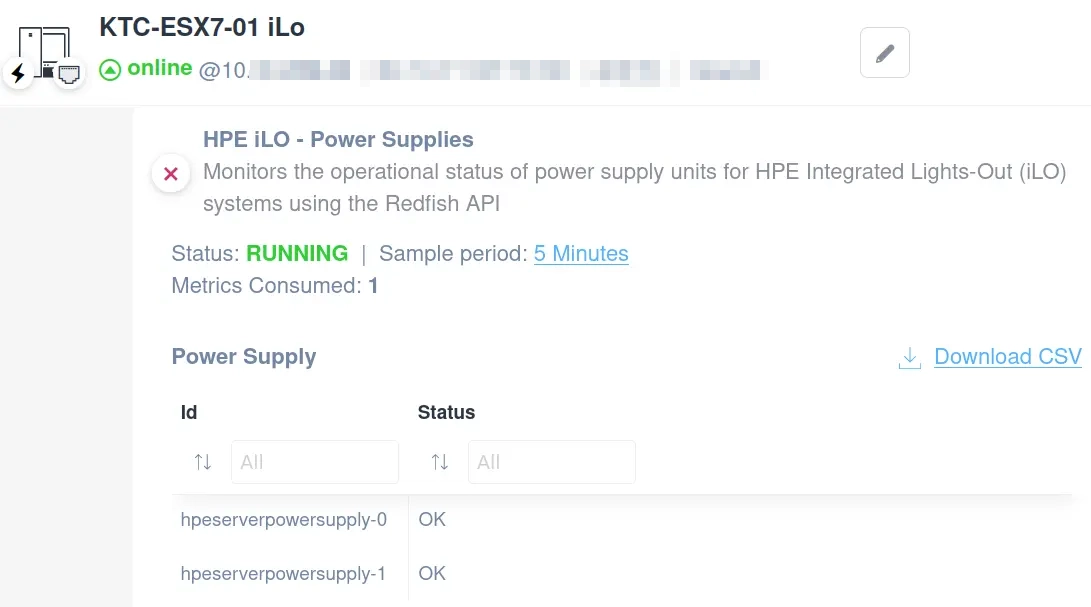Click the Download CSV link
Viewport: 1091px width, 607px height.
(x=1007, y=357)
